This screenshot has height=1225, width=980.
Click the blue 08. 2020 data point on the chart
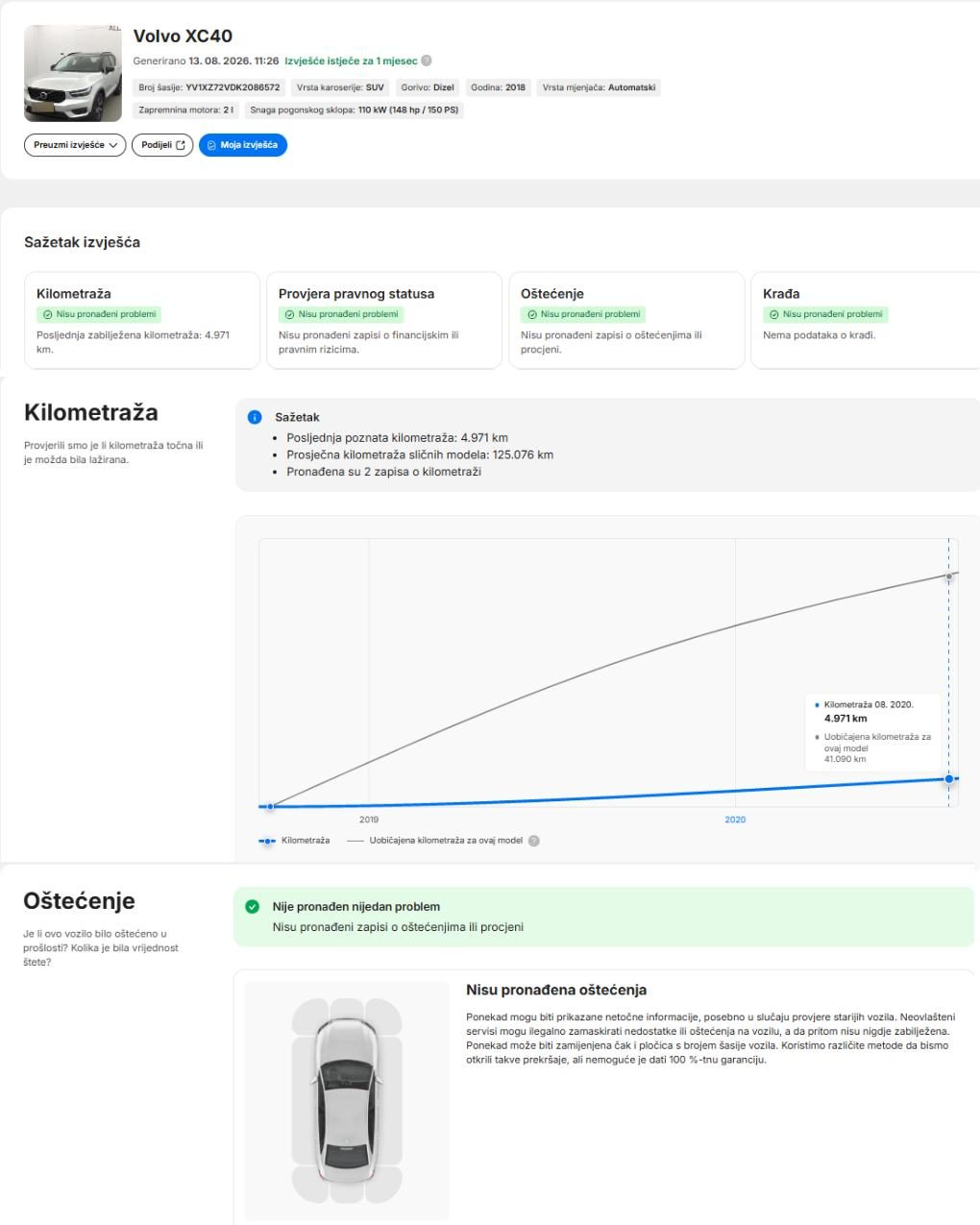[949, 779]
